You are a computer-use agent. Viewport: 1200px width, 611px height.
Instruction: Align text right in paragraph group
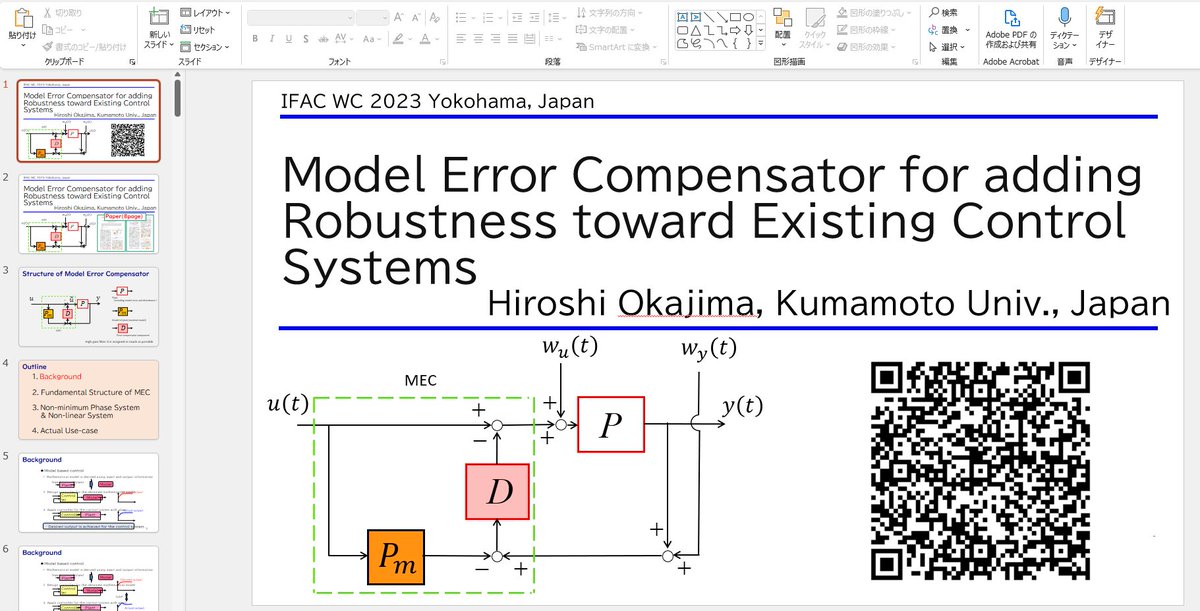[x=495, y=38]
